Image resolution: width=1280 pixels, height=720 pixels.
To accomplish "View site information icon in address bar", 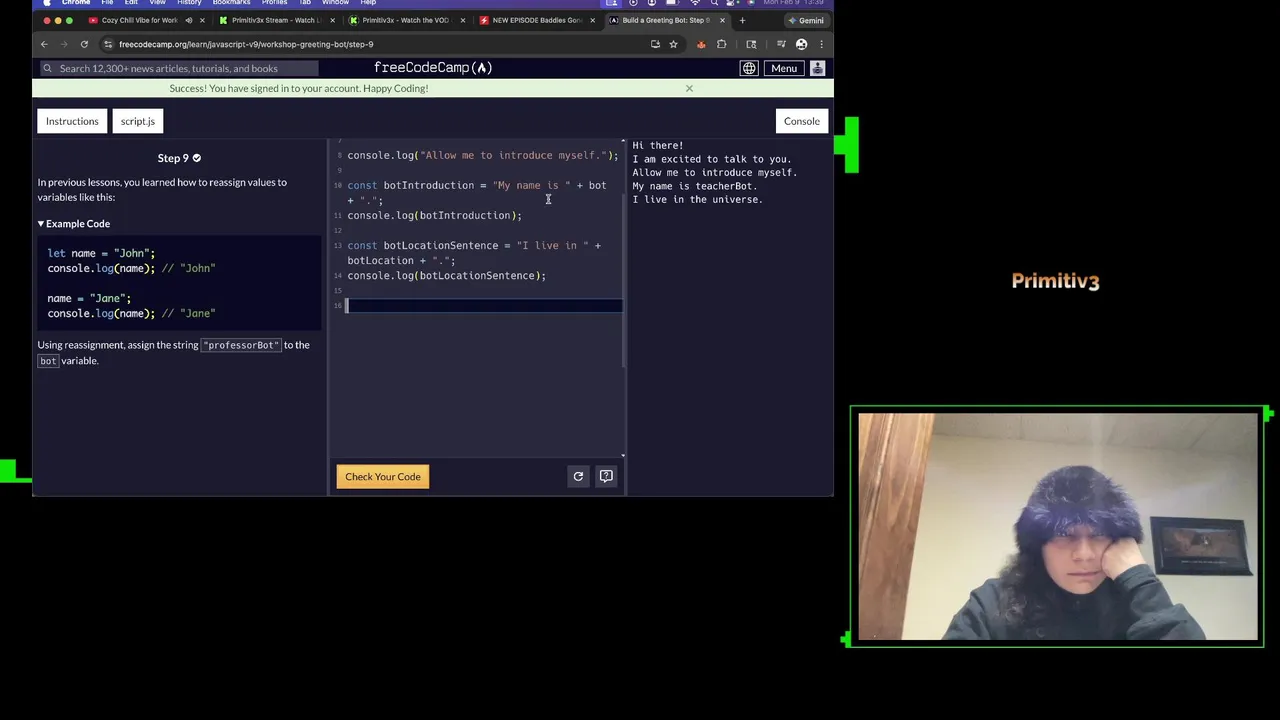I will tap(108, 44).
